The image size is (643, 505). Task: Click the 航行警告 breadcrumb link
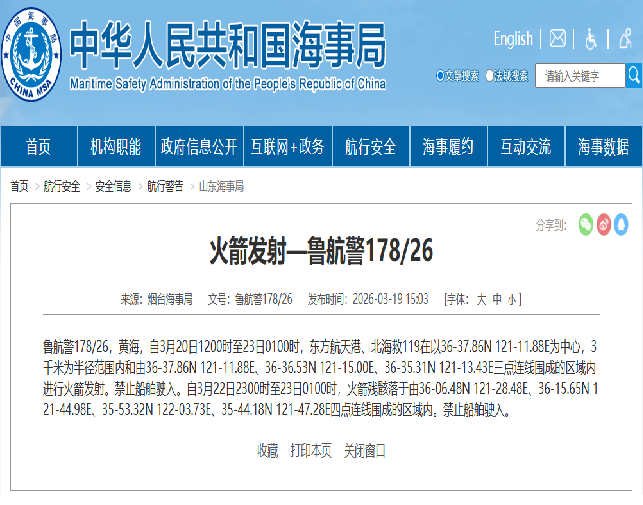(165, 187)
